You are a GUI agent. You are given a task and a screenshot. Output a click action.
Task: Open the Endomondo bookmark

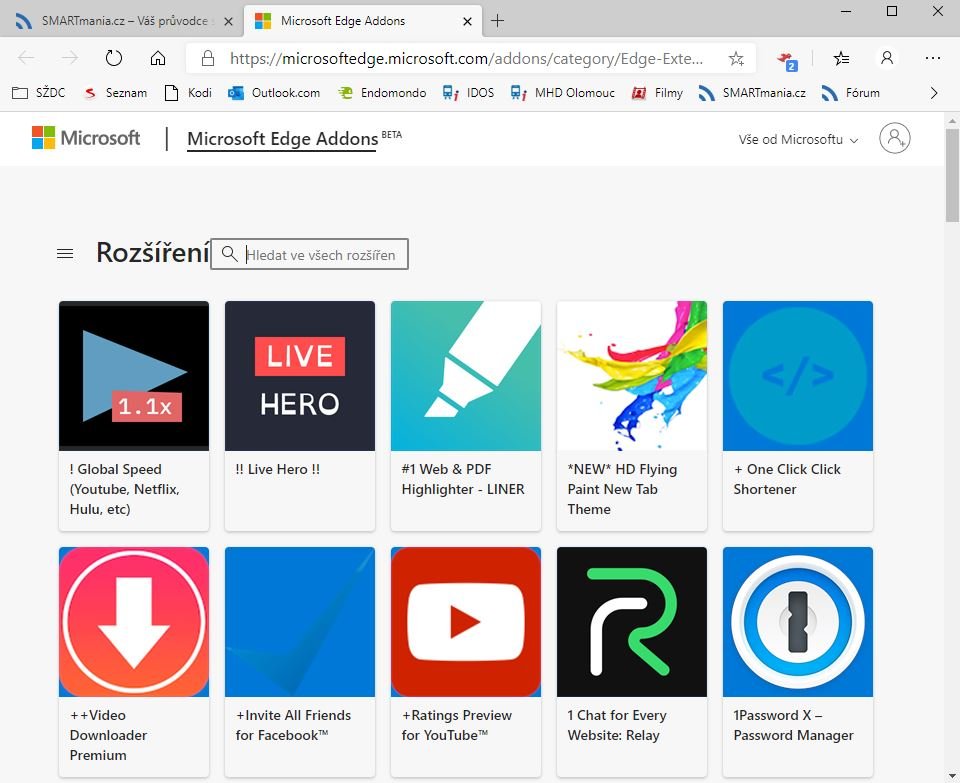(382, 93)
